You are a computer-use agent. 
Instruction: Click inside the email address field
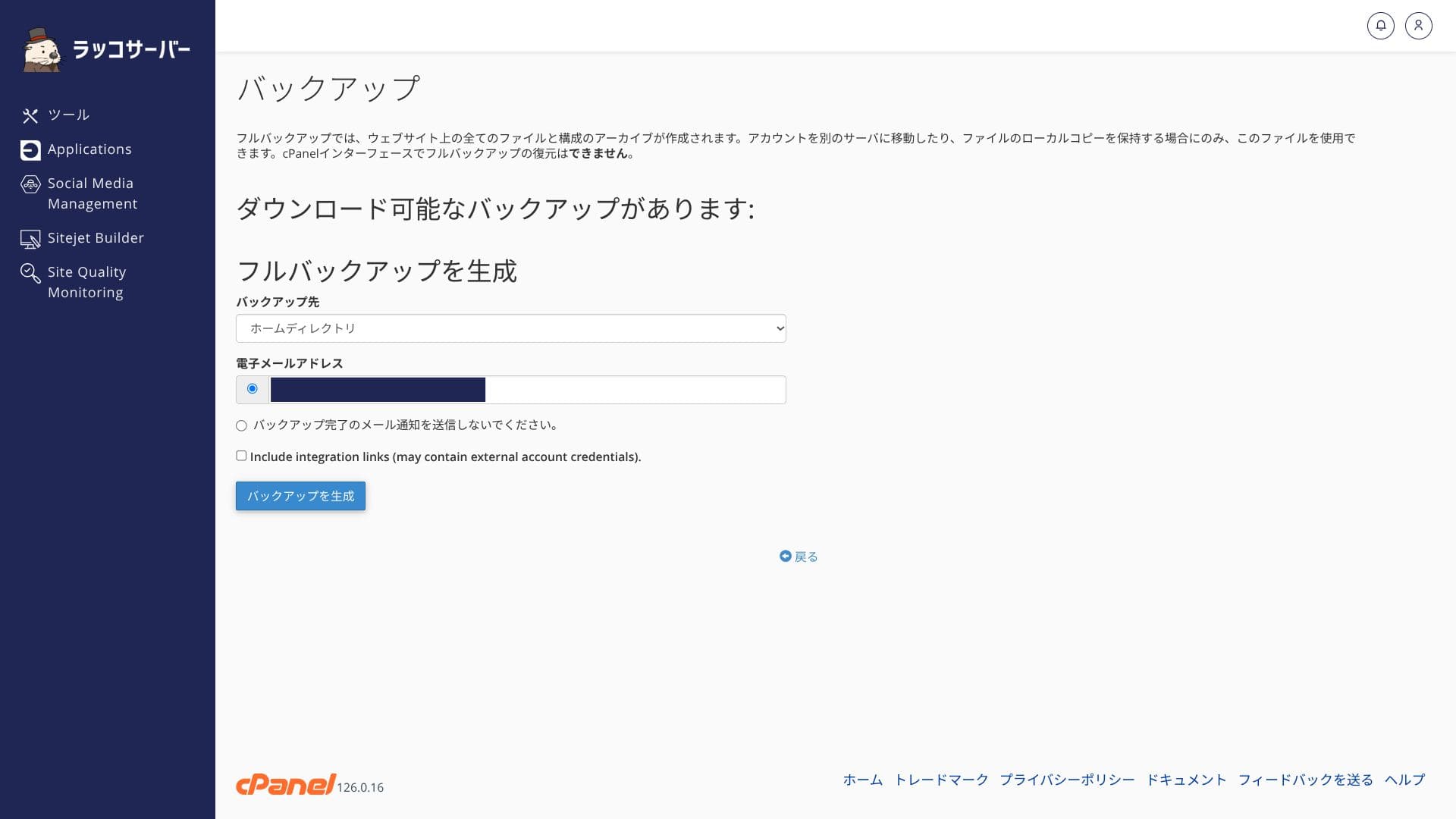click(x=634, y=390)
